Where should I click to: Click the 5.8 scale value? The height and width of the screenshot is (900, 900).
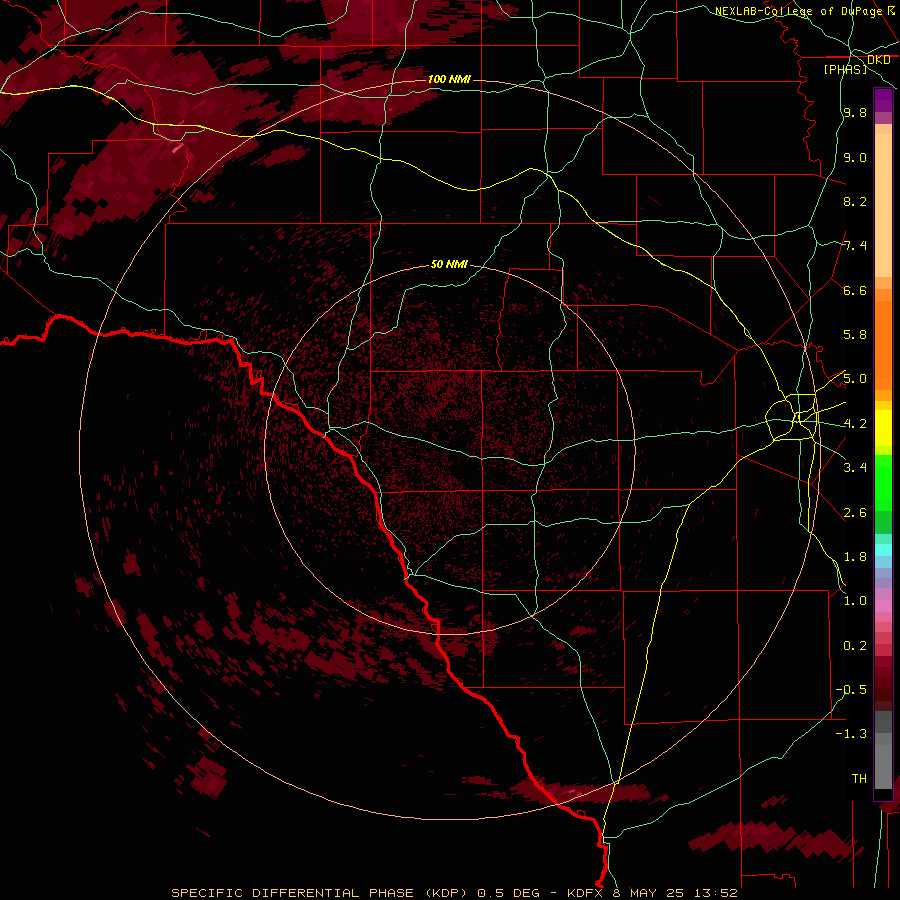(855, 335)
